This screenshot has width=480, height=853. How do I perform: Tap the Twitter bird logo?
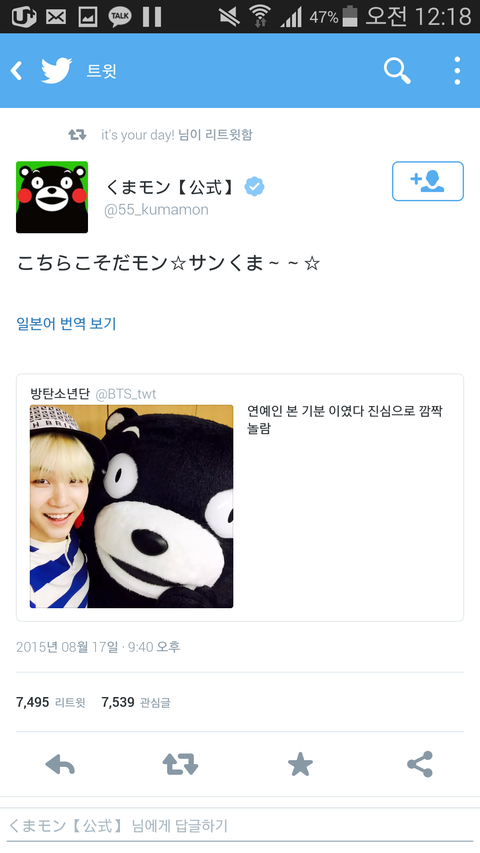(x=57, y=71)
